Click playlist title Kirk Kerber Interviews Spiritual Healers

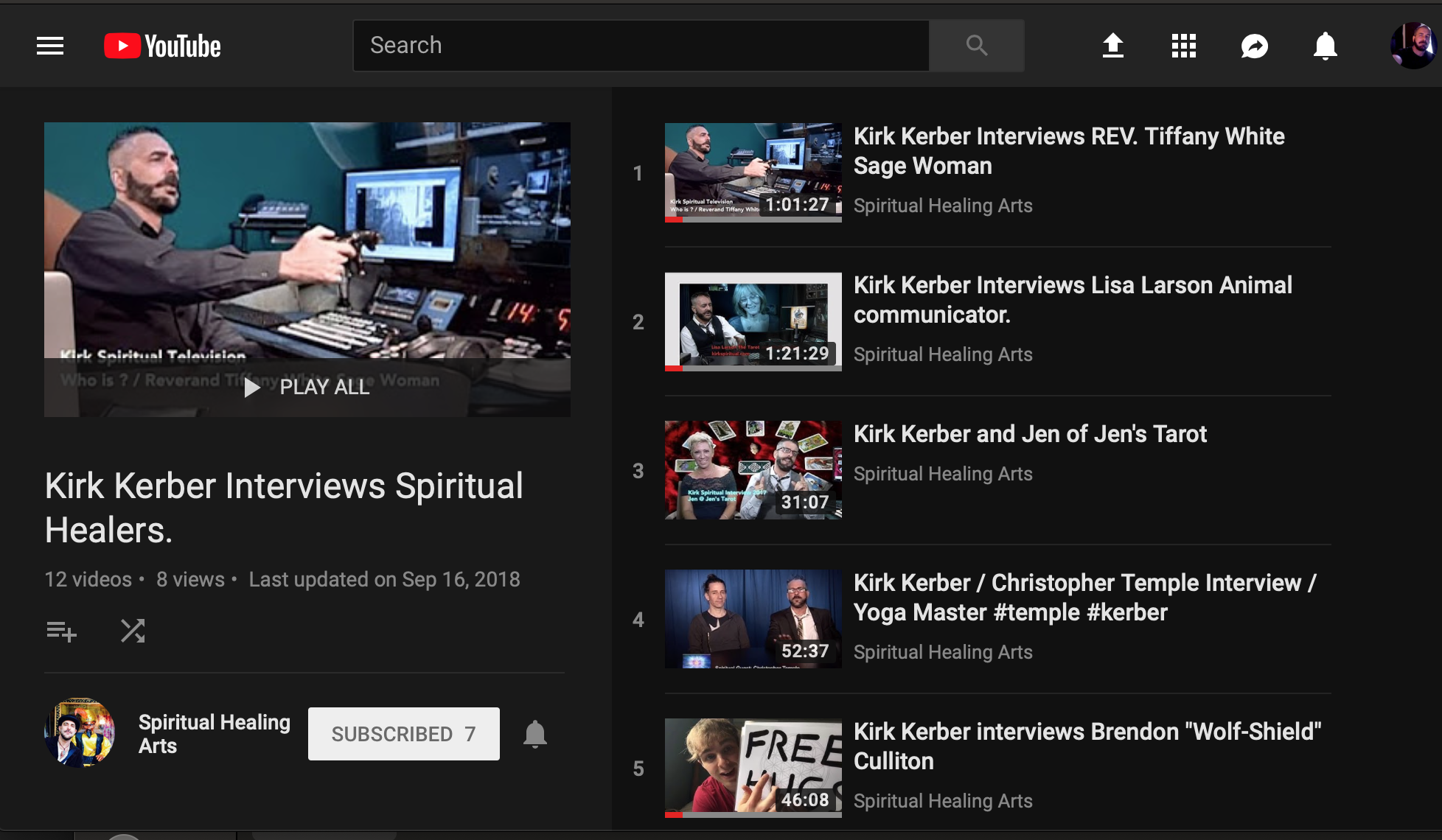pyautogui.click(x=284, y=508)
